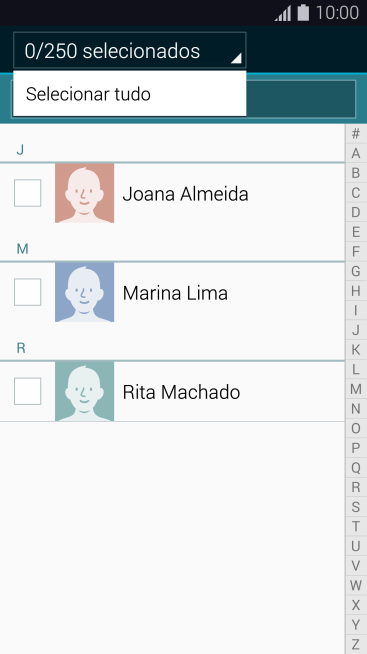The height and width of the screenshot is (654, 367).
Task: Jump to index letter R
Action: pyautogui.click(x=356, y=487)
